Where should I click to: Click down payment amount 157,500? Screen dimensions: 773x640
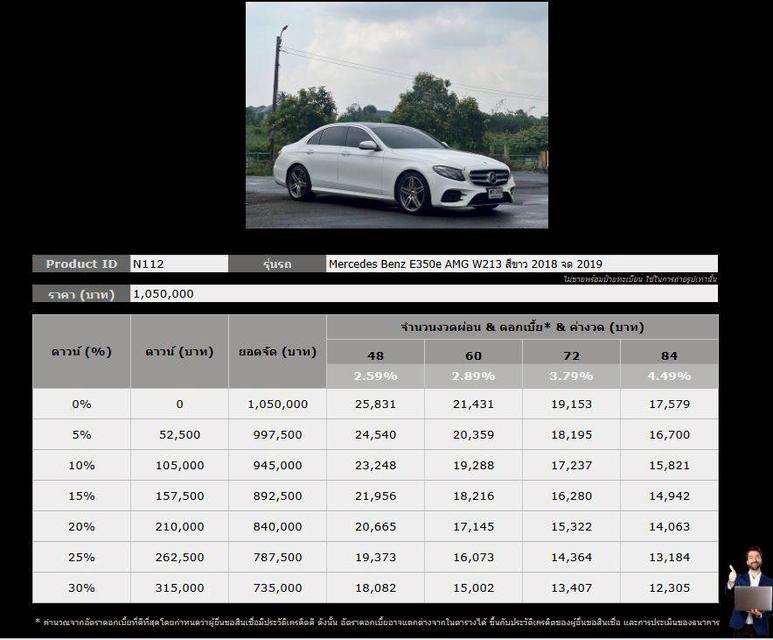pos(179,496)
